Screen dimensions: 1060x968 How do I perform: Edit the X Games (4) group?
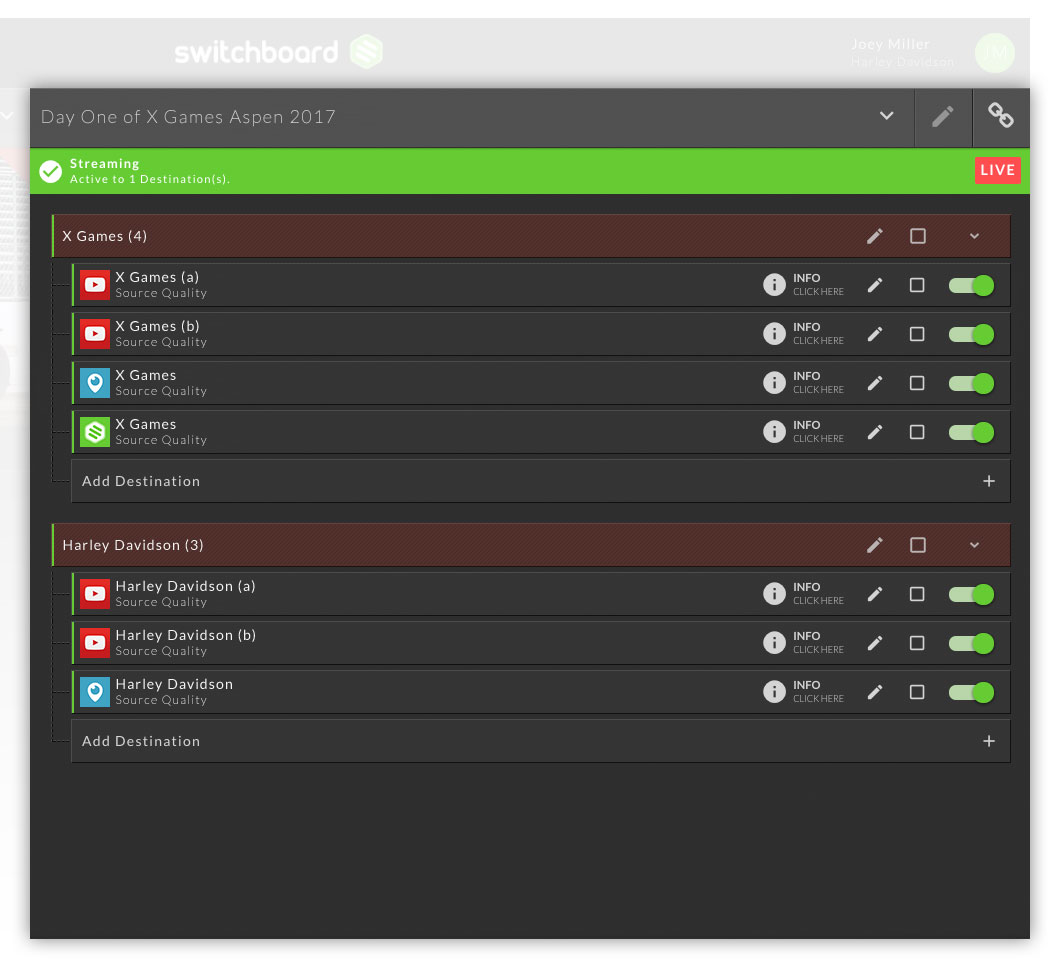point(875,236)
